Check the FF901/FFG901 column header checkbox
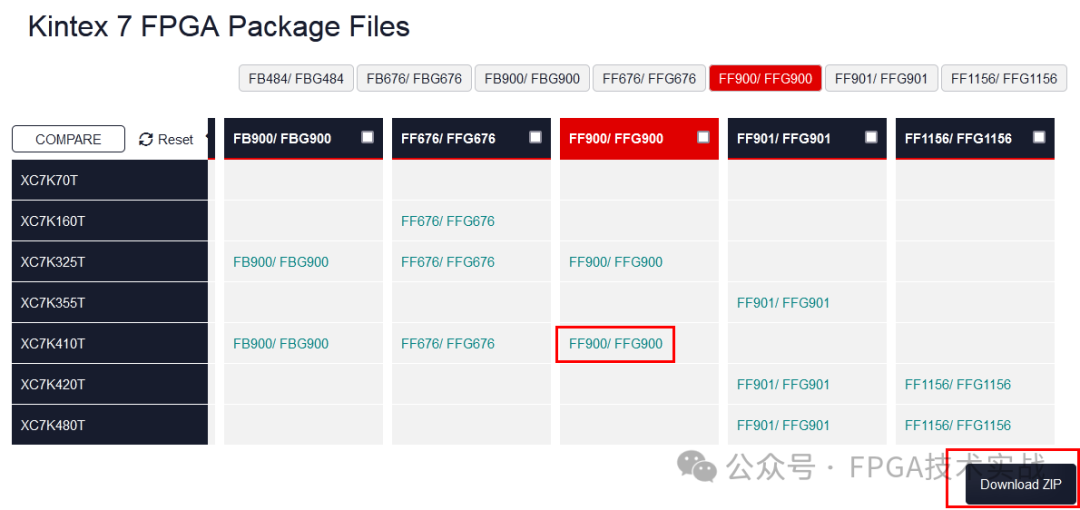The height and width of the screenshot is (510, 1080). [871, 137]
